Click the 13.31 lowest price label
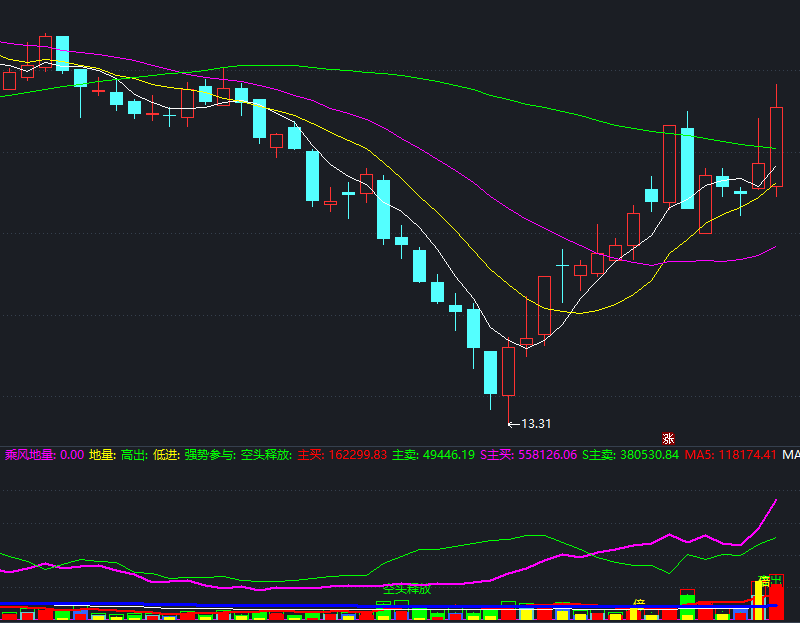The height and width of the screenshot is (623, 800). click(x=536, y=424)
